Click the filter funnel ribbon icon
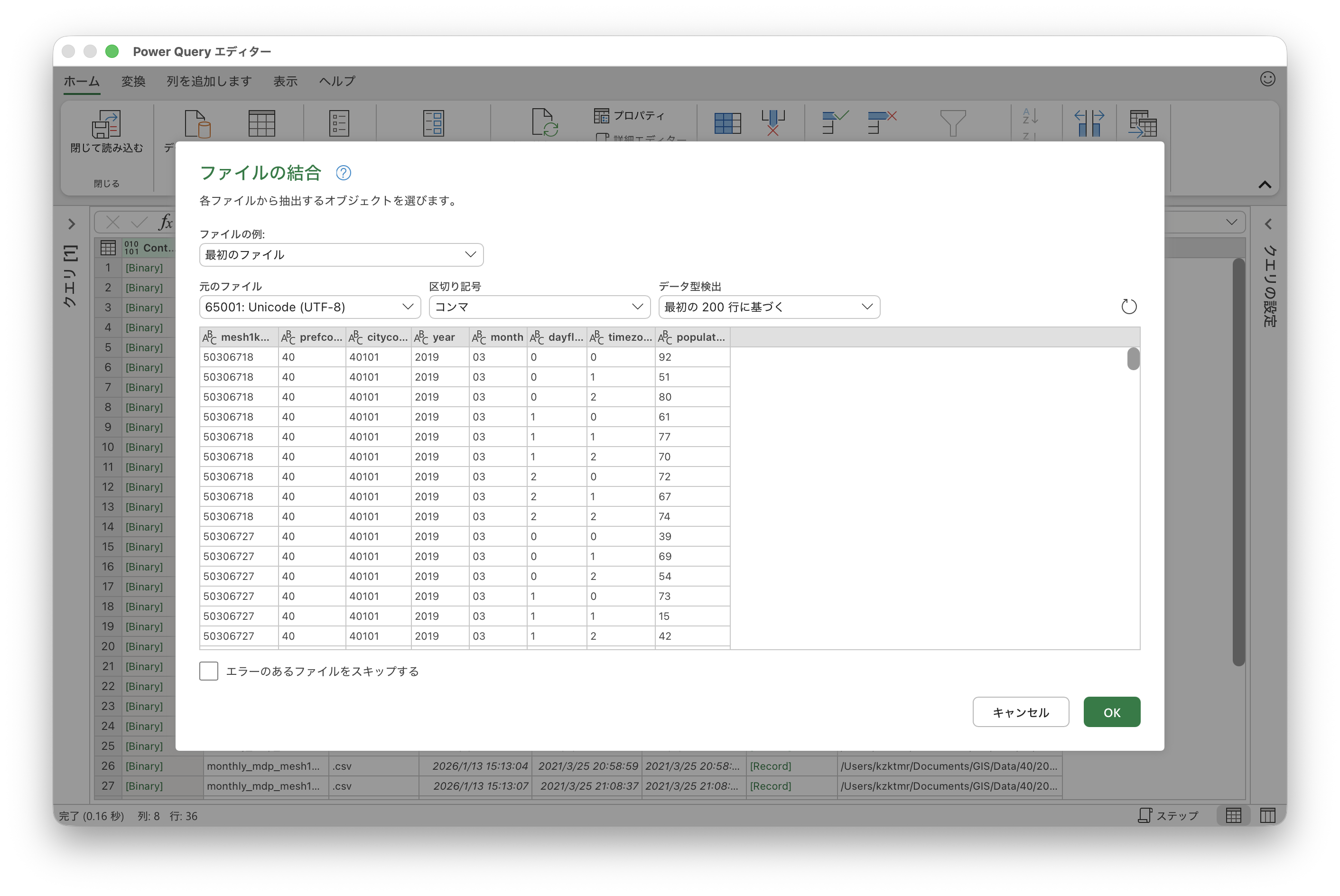 (952, 123)
